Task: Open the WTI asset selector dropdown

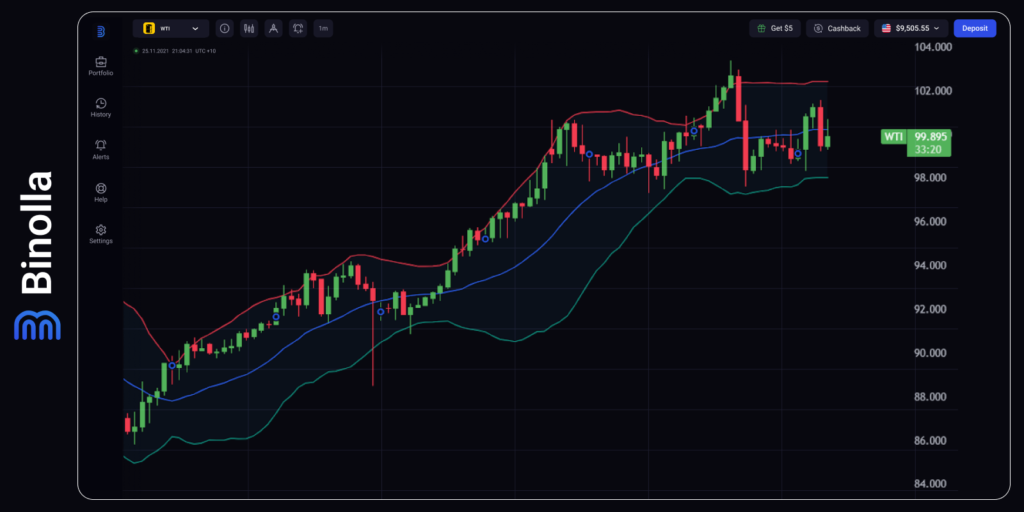Action: click(171, 29)
